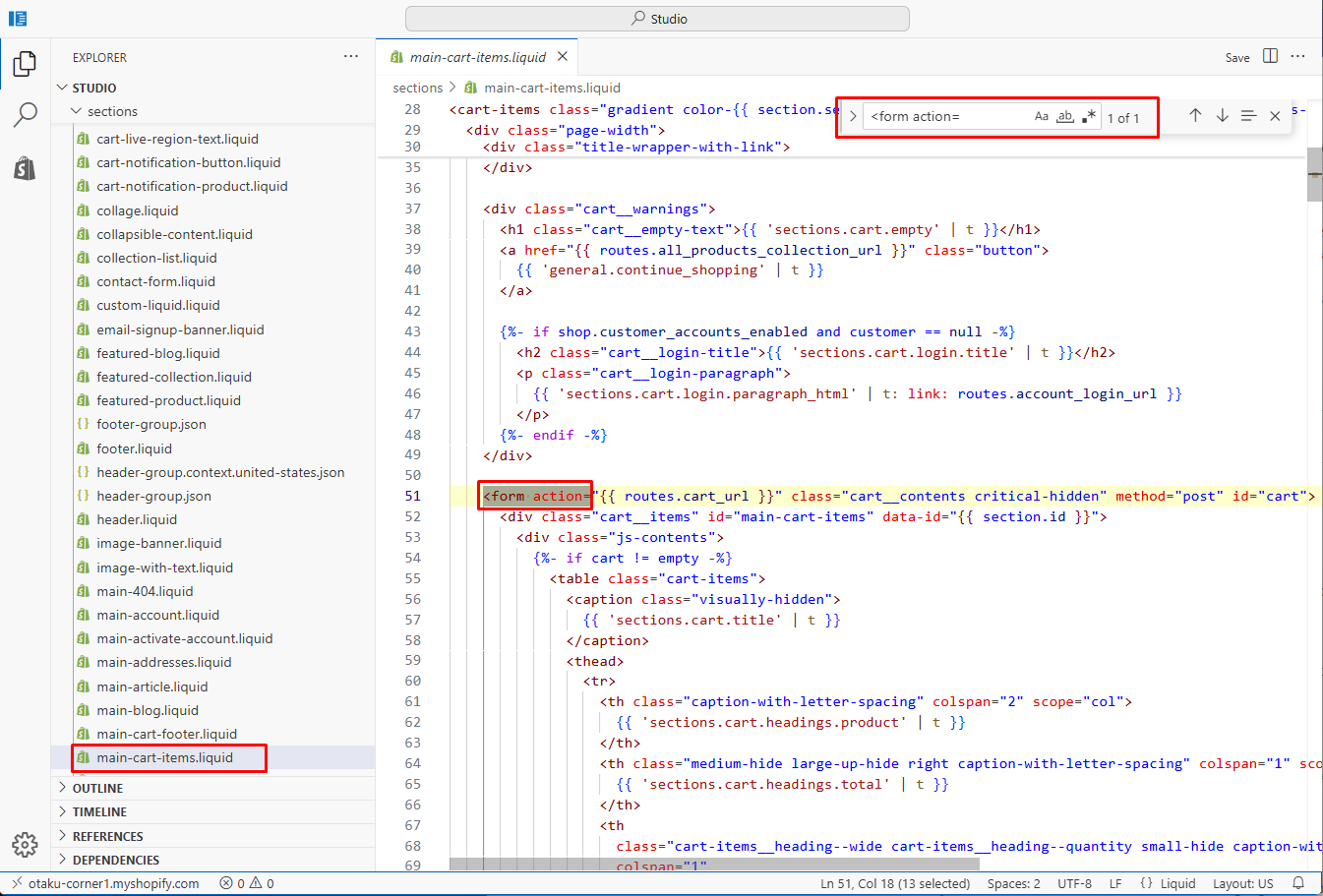Open header.liquid file

coord(137,519)
